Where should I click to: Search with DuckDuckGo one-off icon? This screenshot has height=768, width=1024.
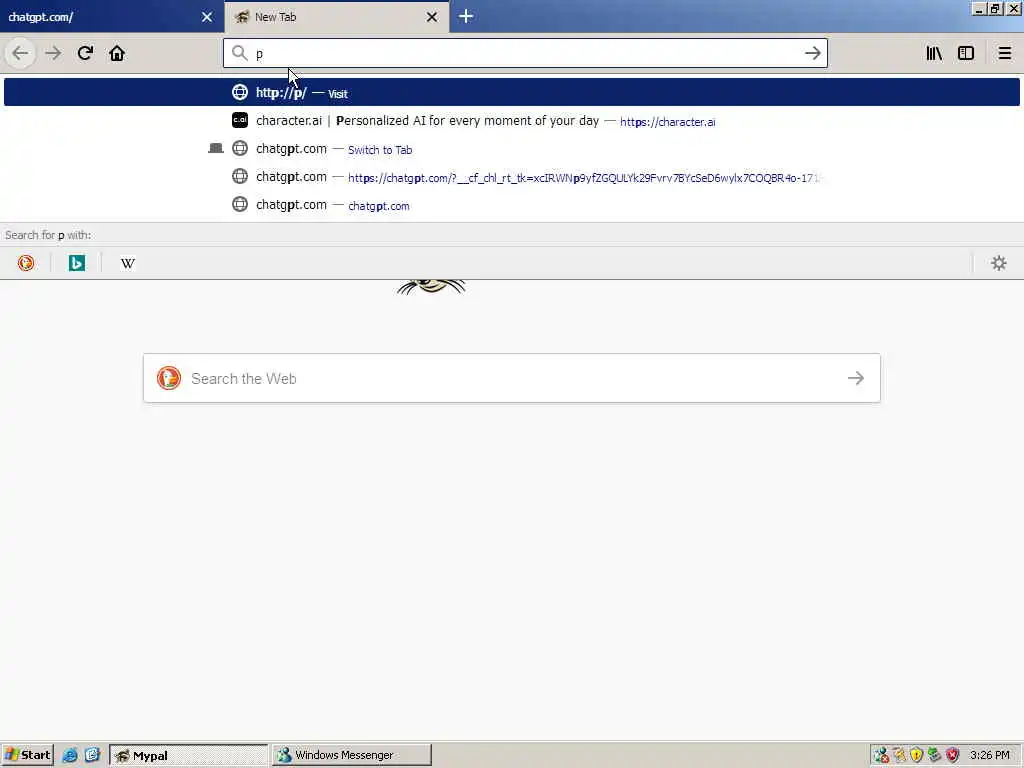pyautogui.click(x=26, y=263)
